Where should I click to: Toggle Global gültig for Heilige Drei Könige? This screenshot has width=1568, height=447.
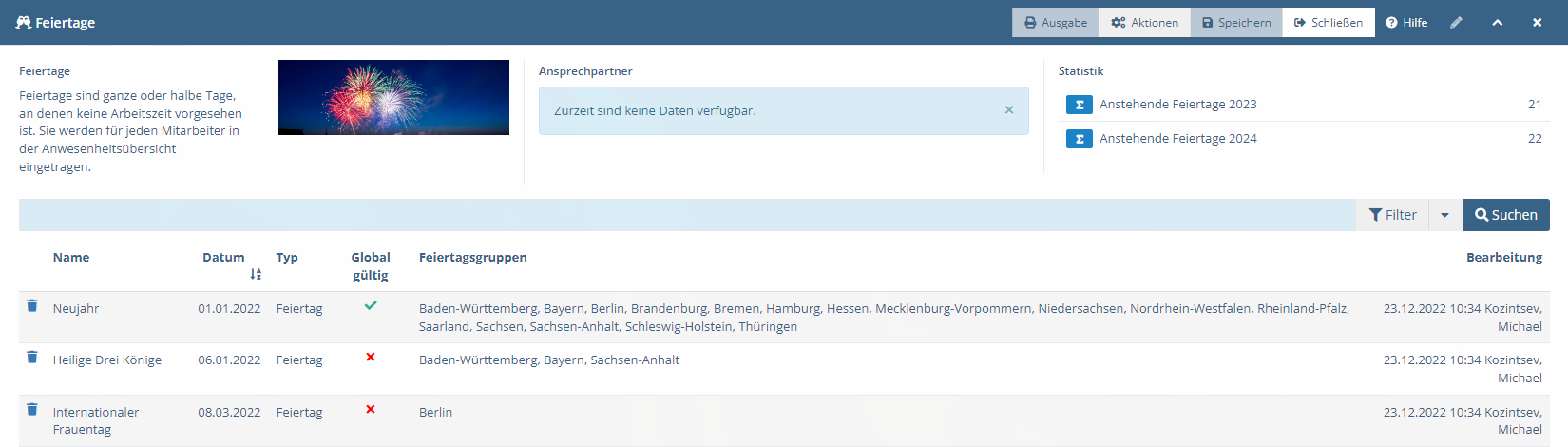coord(371,357)
